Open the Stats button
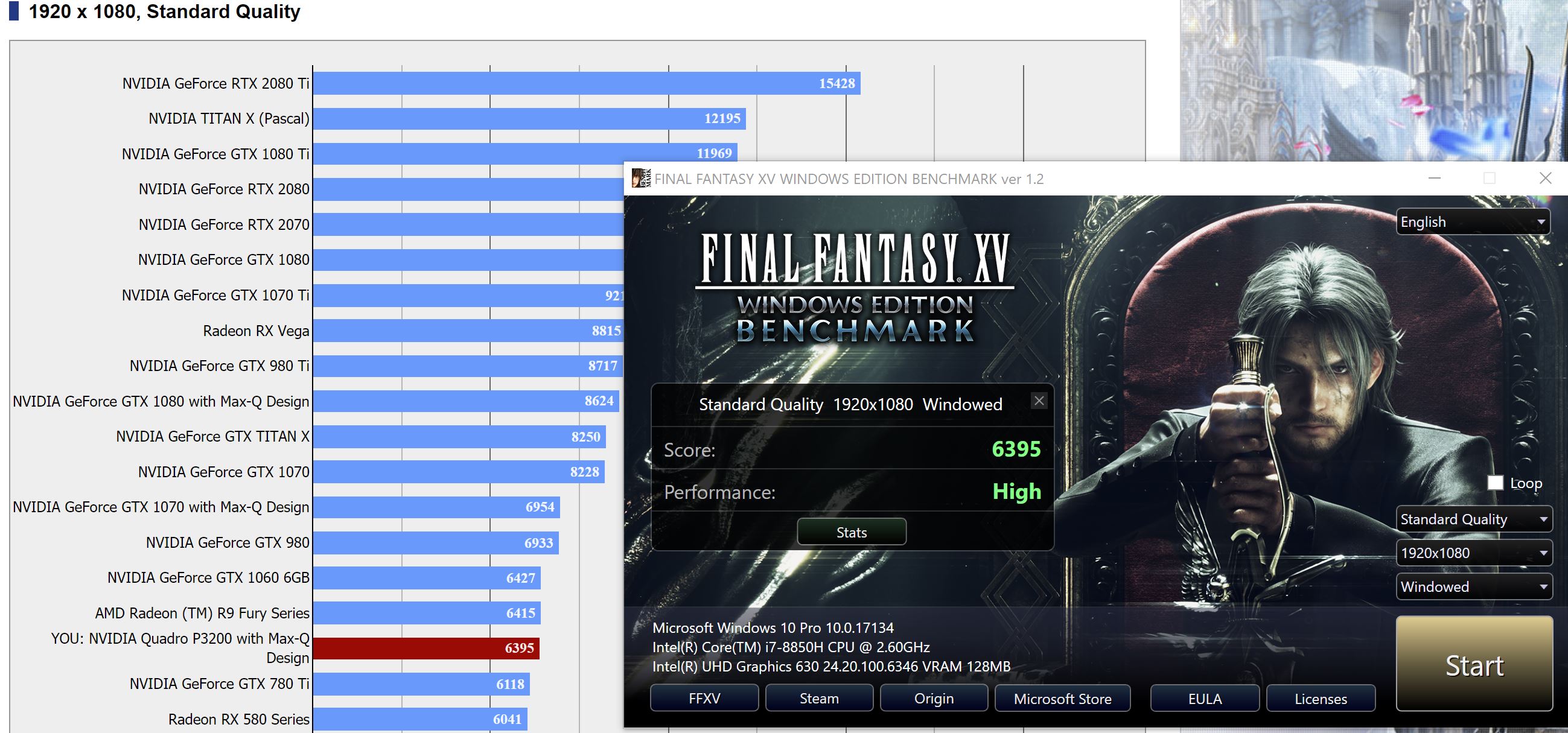1568x733 pixels. [x=852, y=532]
